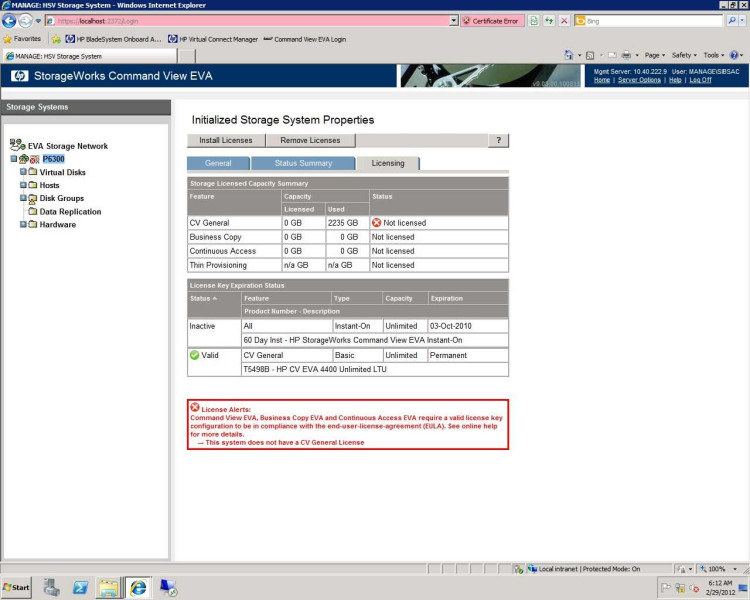
Task: Sort by the Status column header
Action: click(x=203, y=298)
